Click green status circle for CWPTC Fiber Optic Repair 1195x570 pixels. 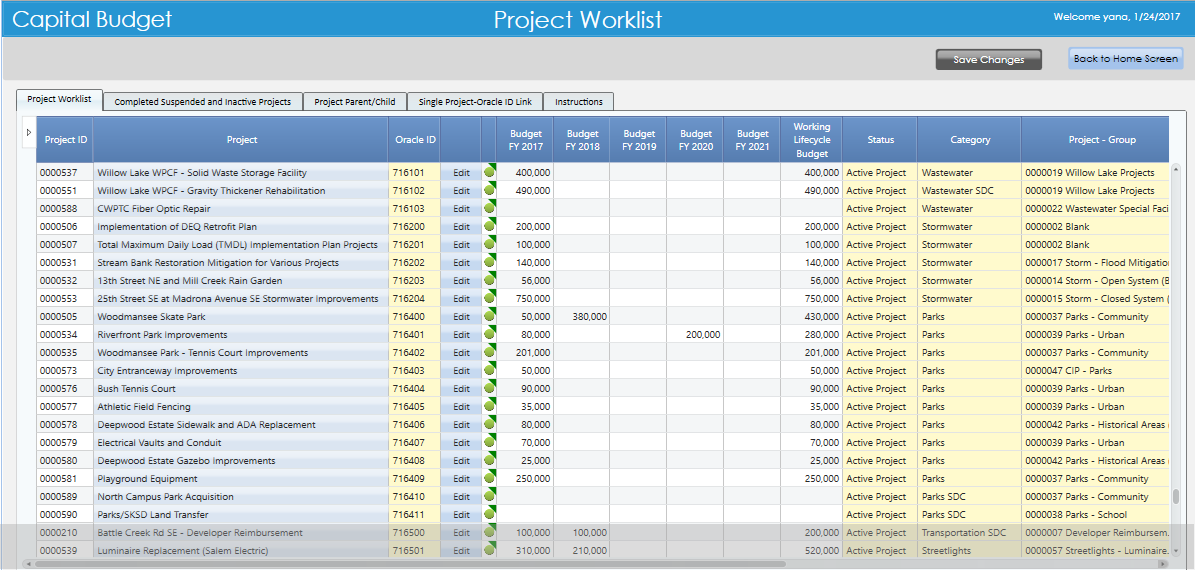coord(489,209)
